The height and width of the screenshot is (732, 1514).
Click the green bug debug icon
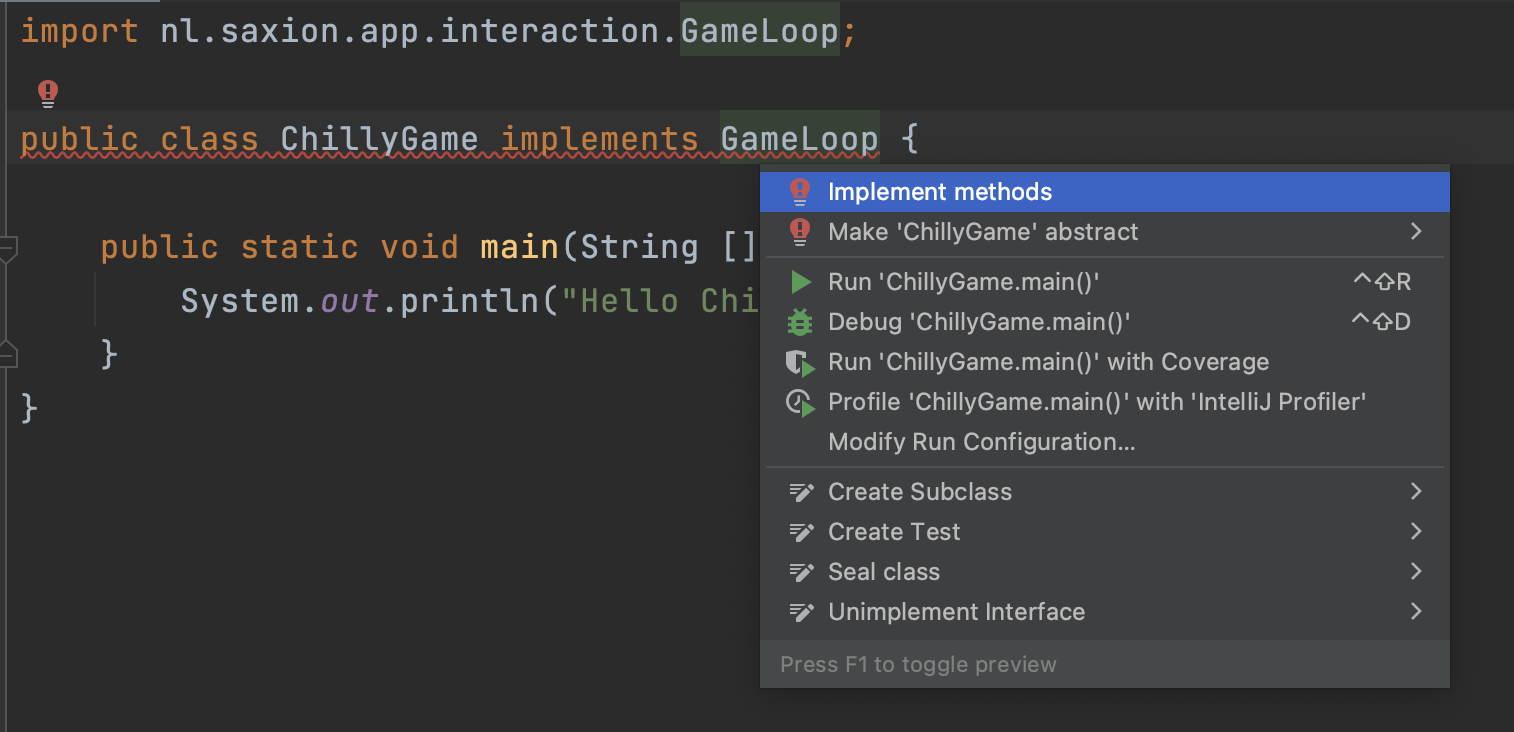(x=800, y=322)
